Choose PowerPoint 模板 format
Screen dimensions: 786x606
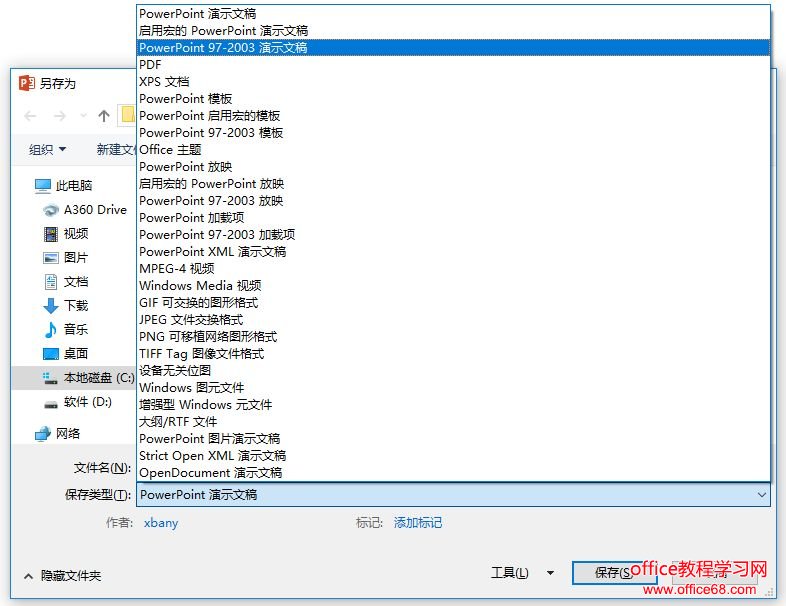(453, 99)
